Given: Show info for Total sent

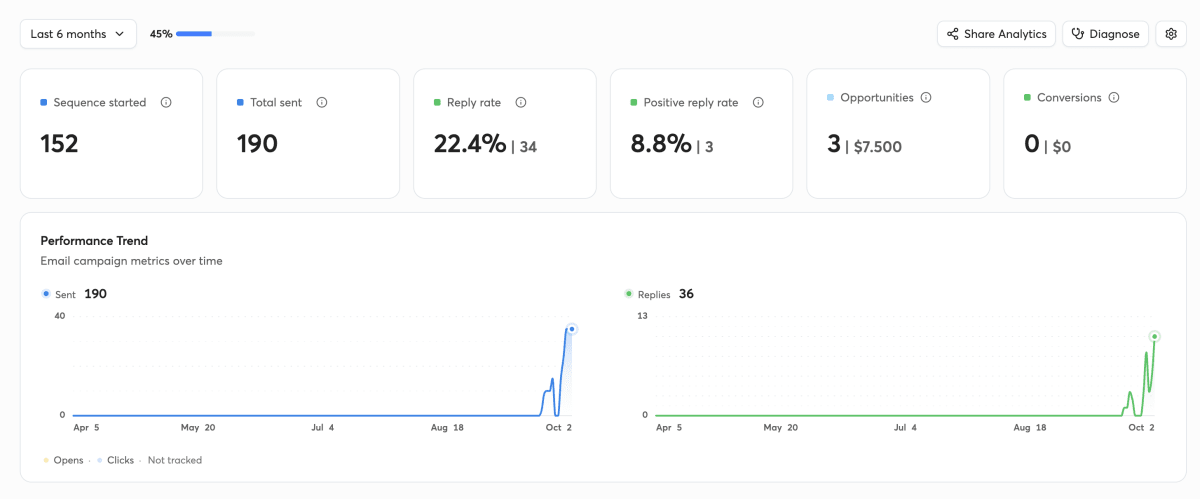Looking at the screenshot, I should click(322, 102).
